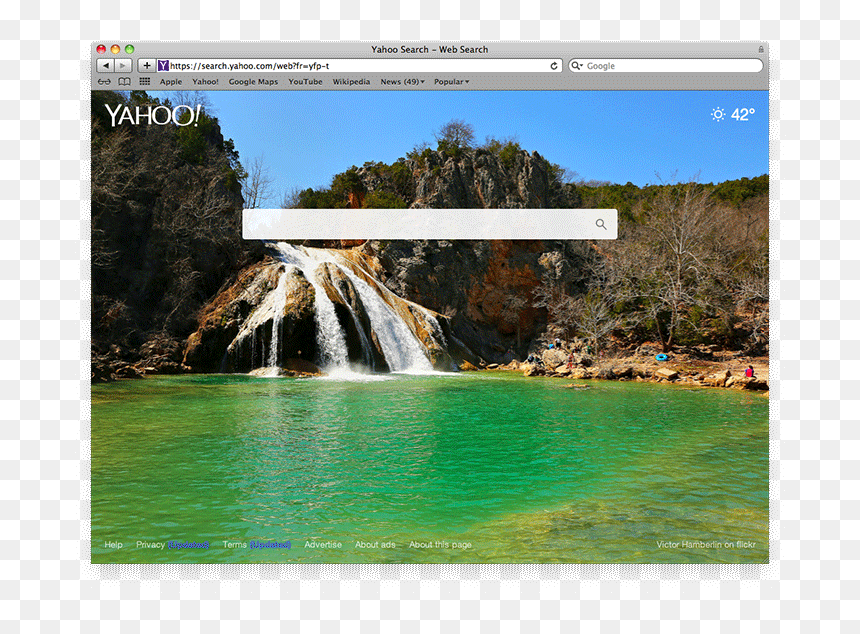Open the About ads link
The width and height of the screenshot is (860, 634).
375,545
